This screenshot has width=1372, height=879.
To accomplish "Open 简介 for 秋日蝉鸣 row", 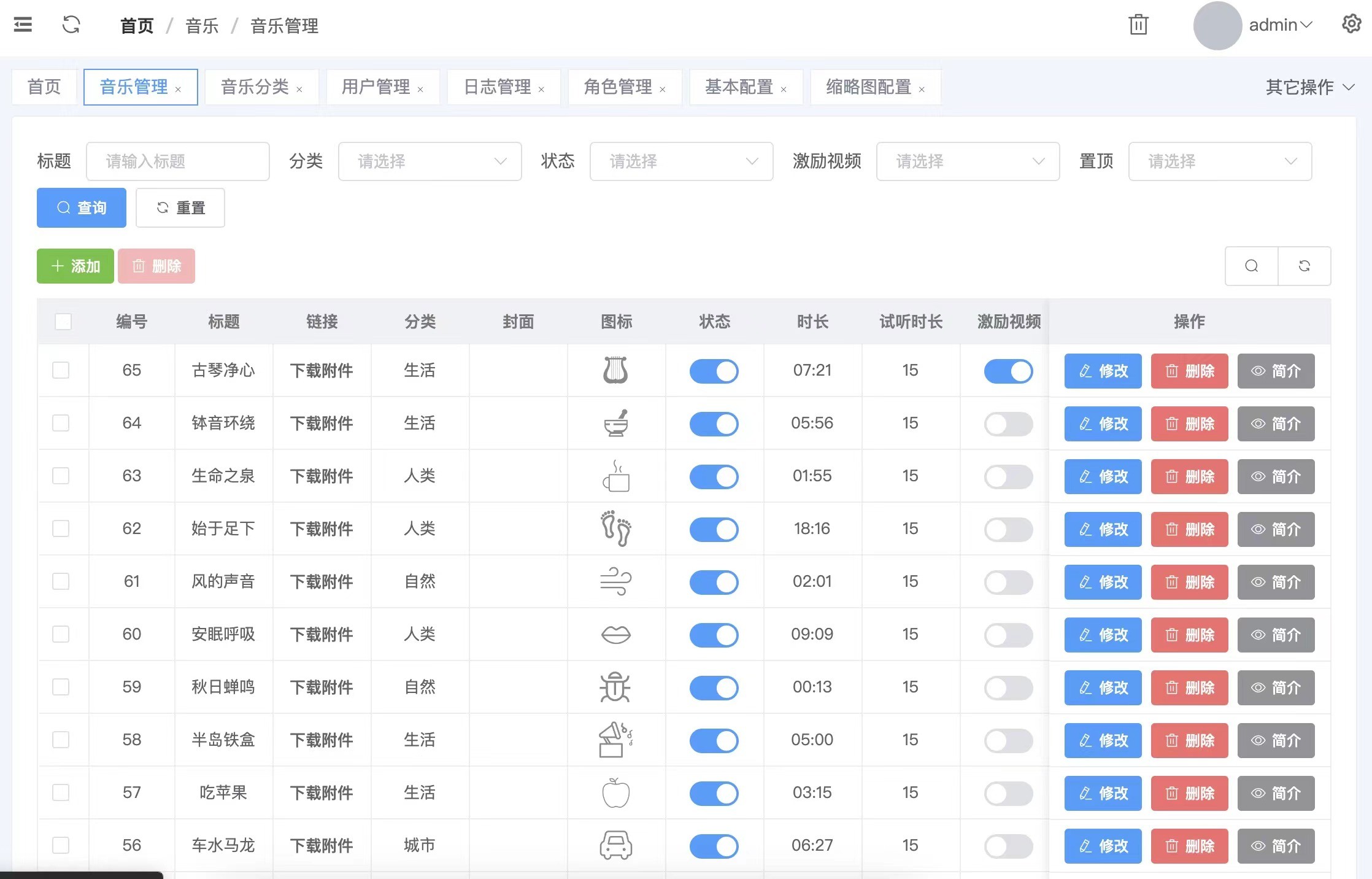I will point(1276,687).
